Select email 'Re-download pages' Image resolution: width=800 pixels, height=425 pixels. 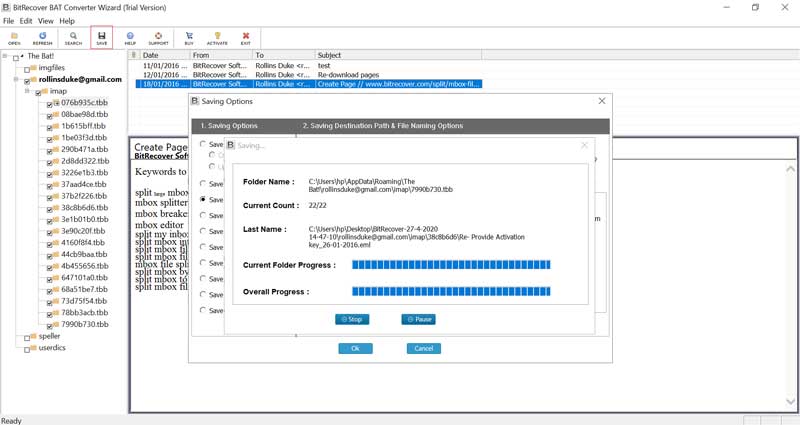tap(308, 75)
